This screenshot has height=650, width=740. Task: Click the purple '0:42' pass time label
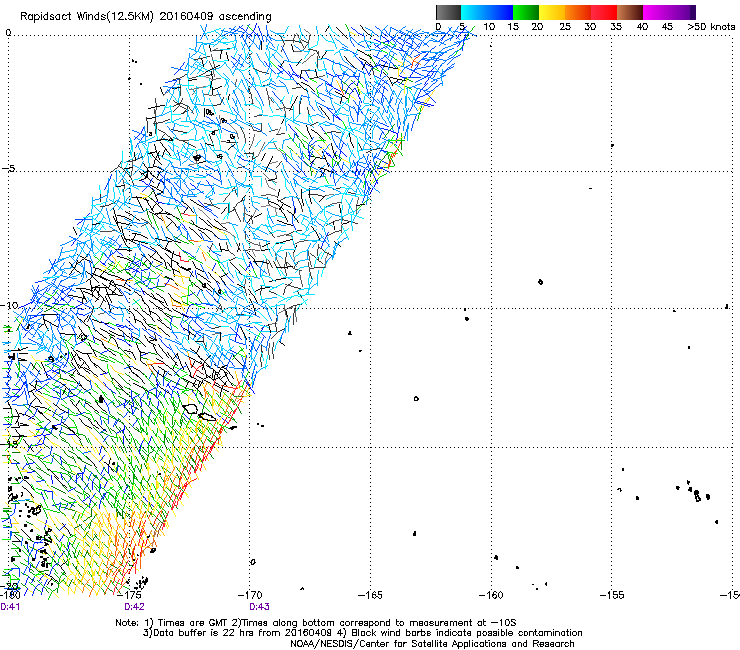[x=135, y=607]
